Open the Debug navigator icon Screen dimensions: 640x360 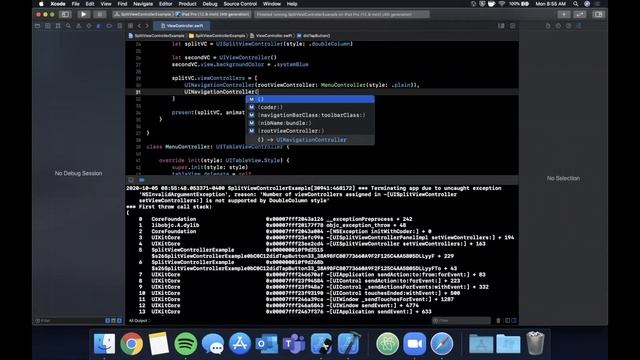click(99, 26)
